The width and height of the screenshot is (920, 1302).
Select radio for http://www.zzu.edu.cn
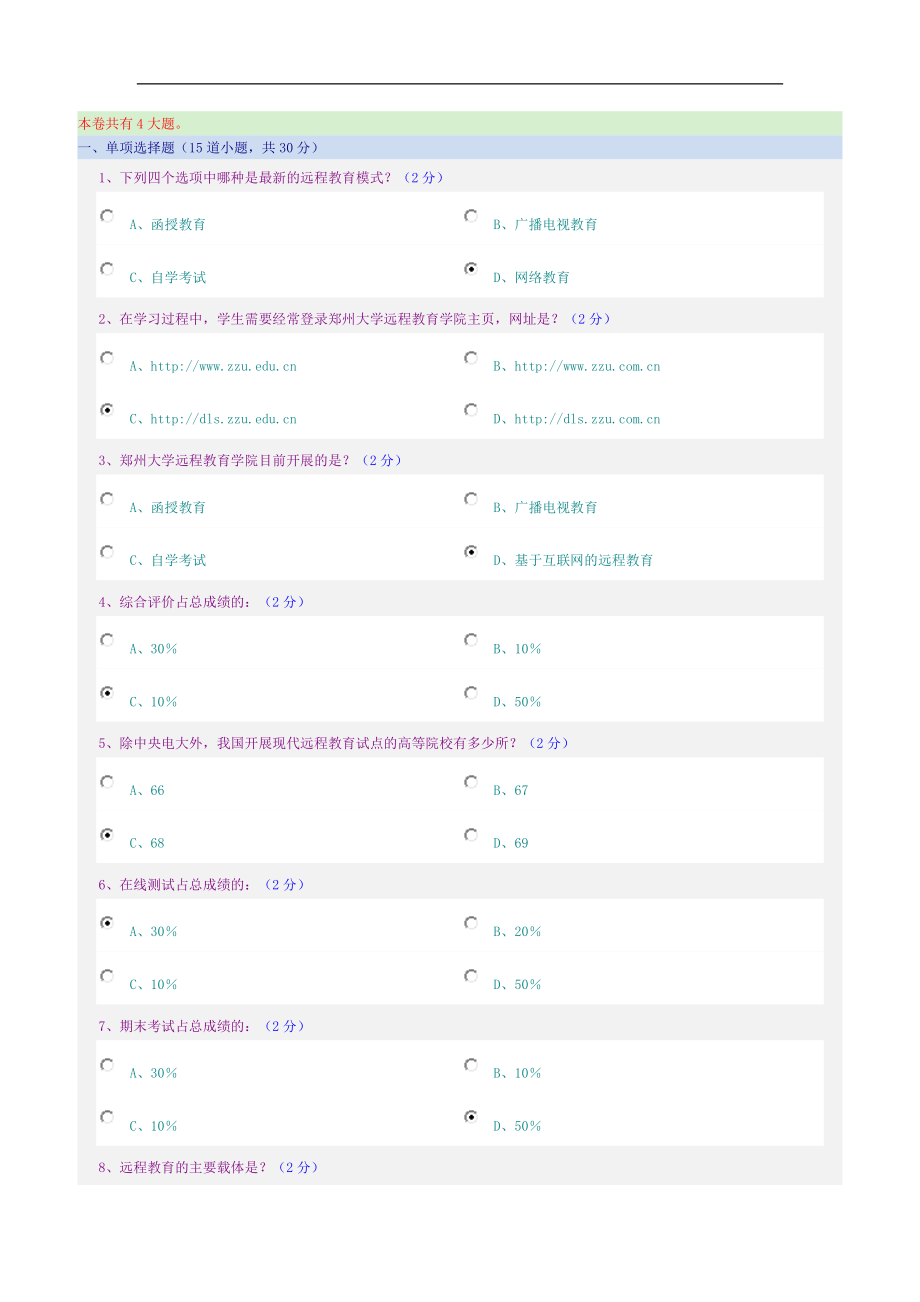coord(107,358)
